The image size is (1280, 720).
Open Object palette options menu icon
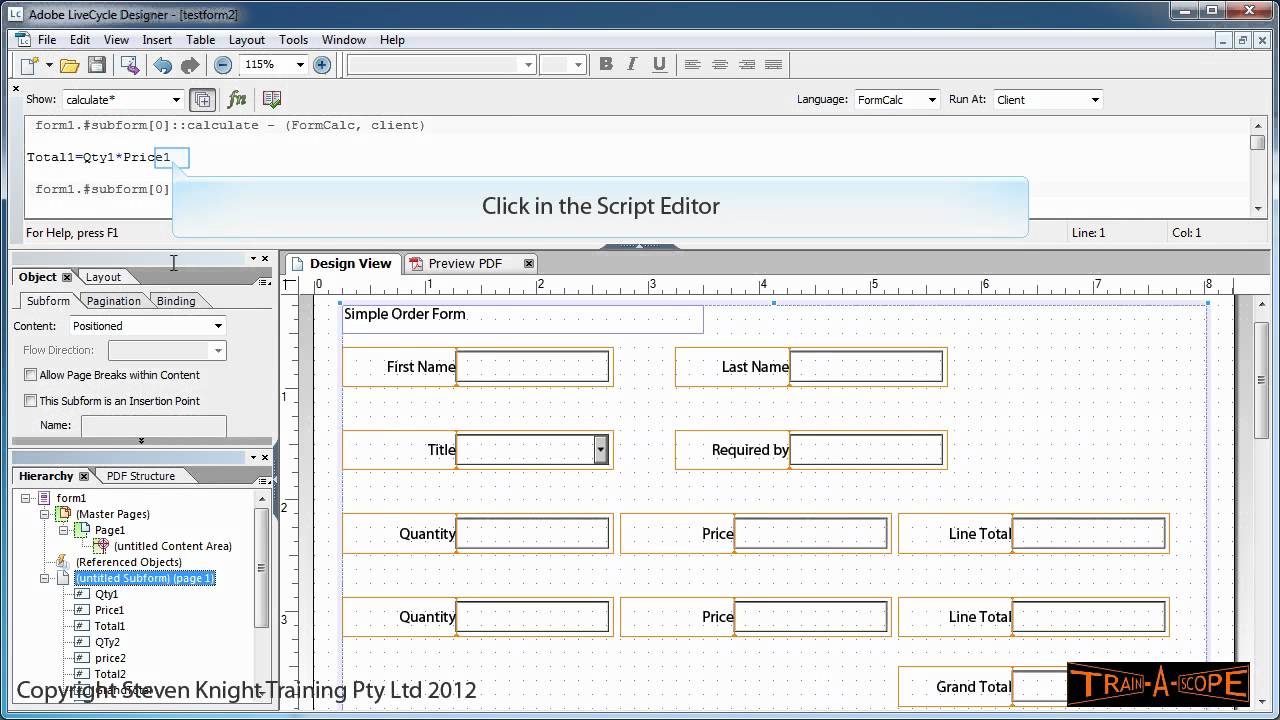click(x=264, y=283)
